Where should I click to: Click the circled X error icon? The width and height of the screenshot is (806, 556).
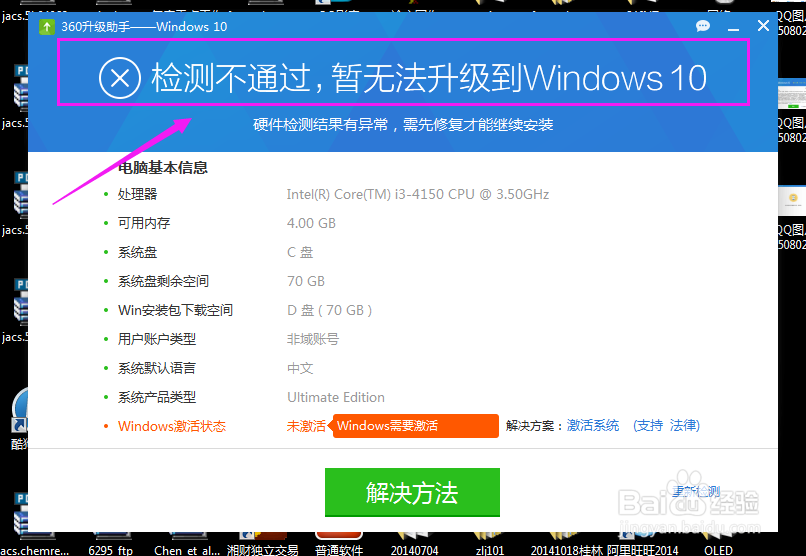coord(120,79)
